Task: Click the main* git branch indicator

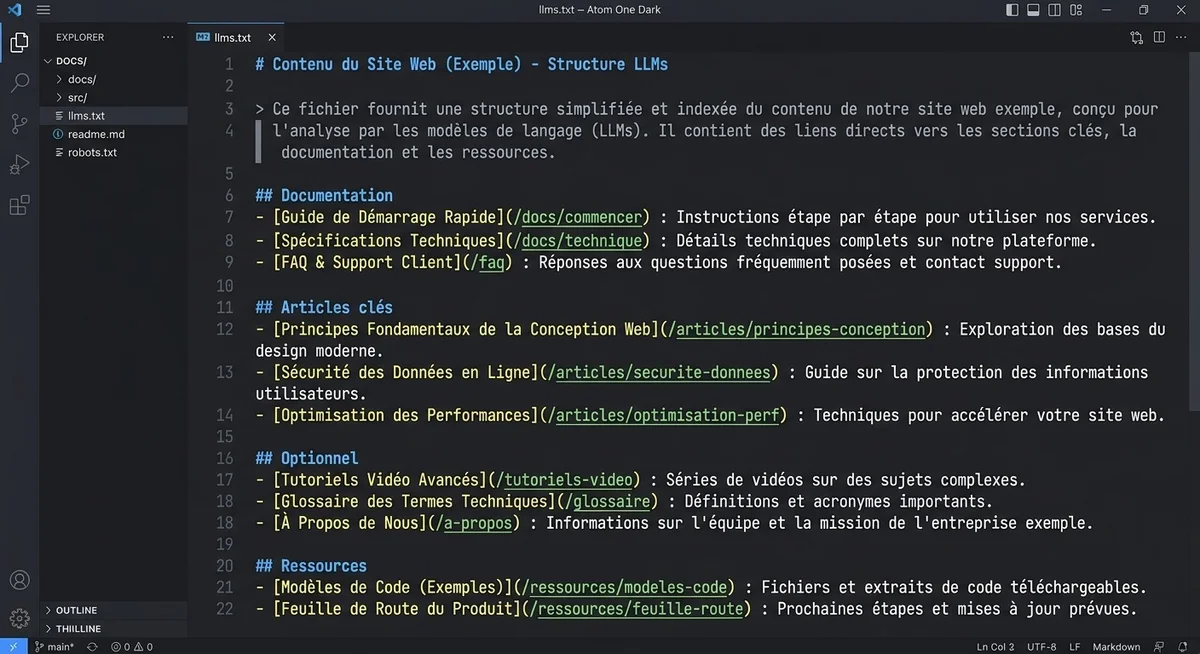Action: [x=54, y=646]
